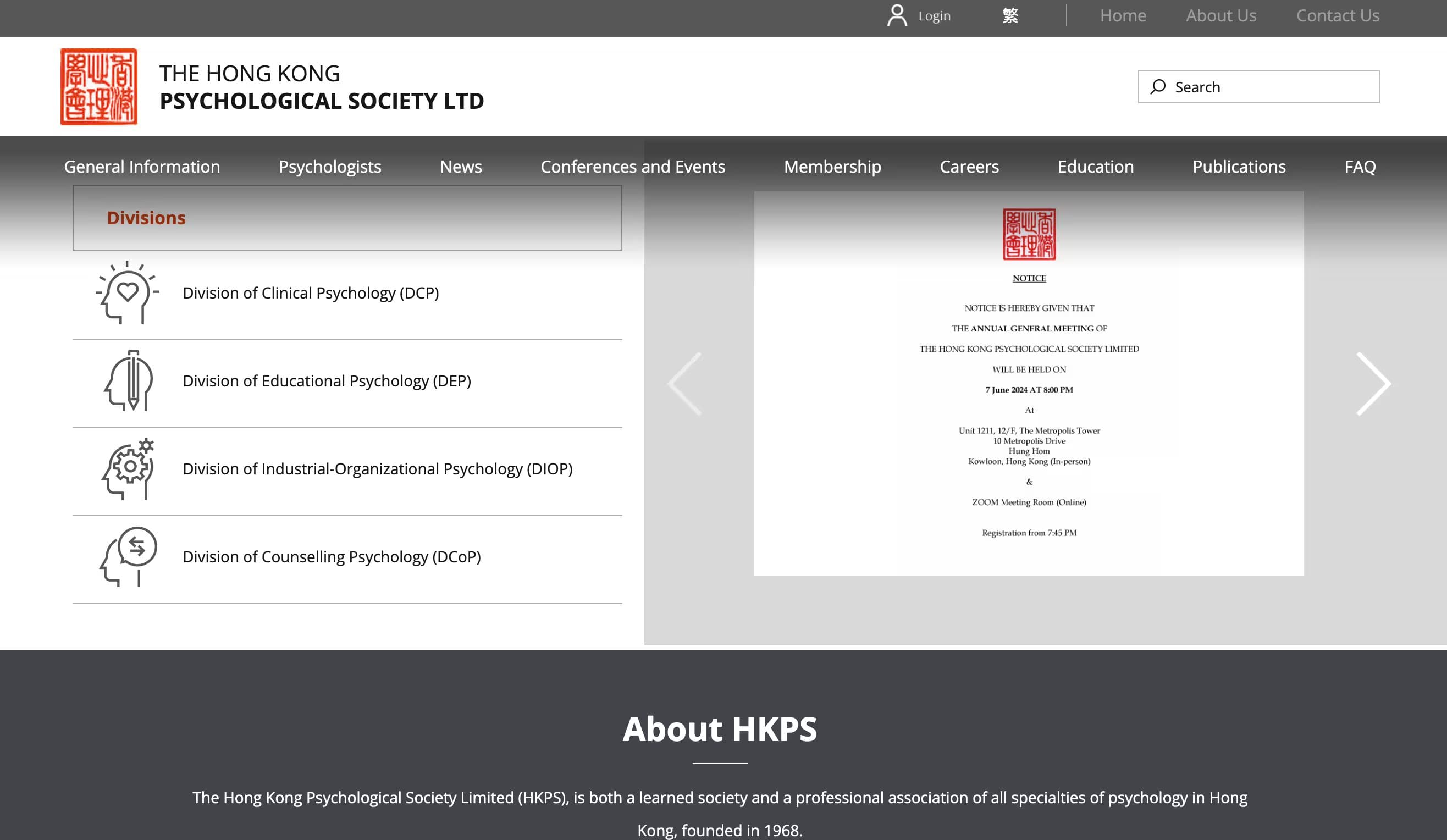Open Division of Clinical Psychology (DCP)
Image resolution: width=1447 pixels, height=840 pixels.
coord(311,293)
